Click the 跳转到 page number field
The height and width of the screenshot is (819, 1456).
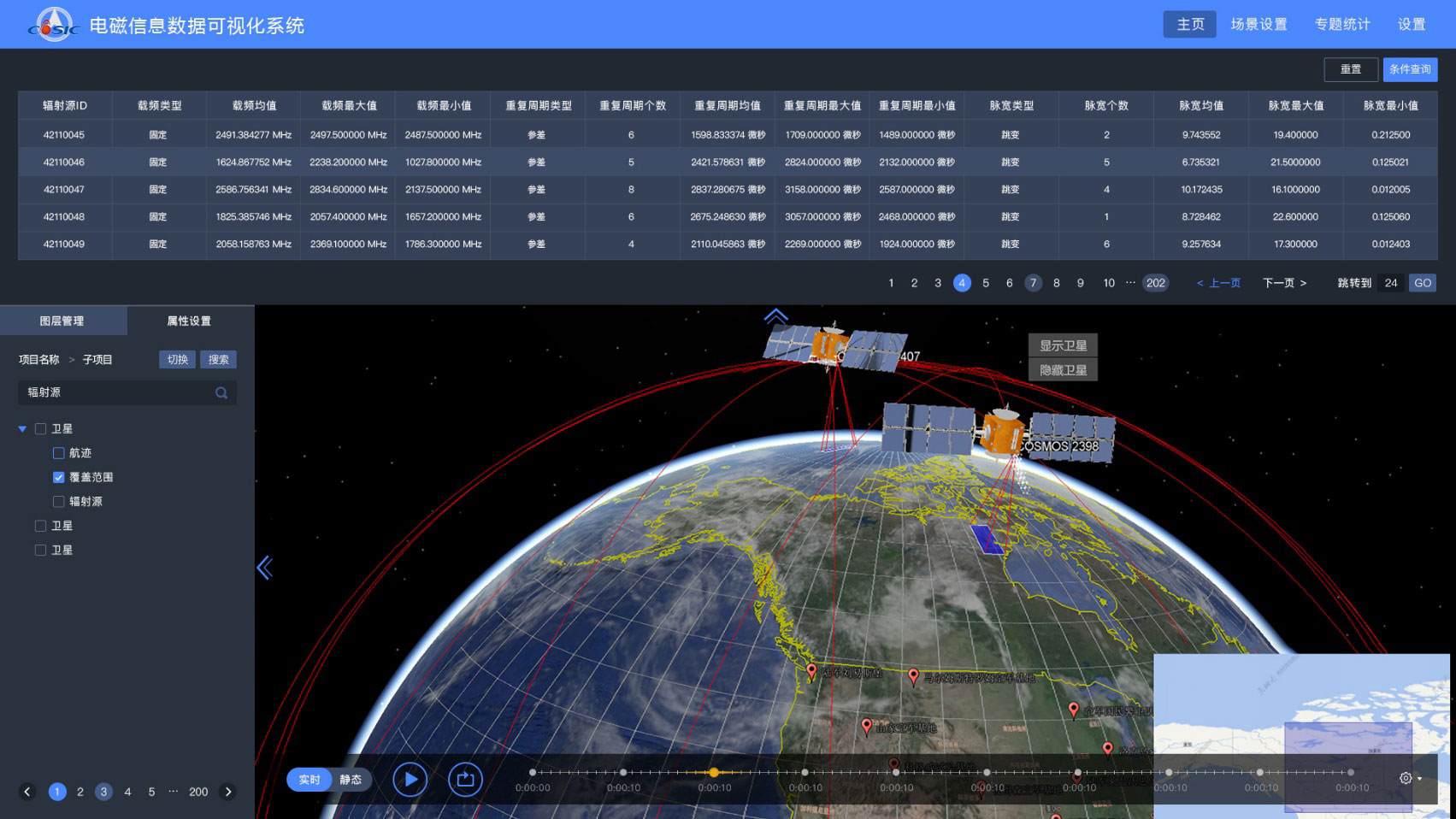tap(1391, 283)
